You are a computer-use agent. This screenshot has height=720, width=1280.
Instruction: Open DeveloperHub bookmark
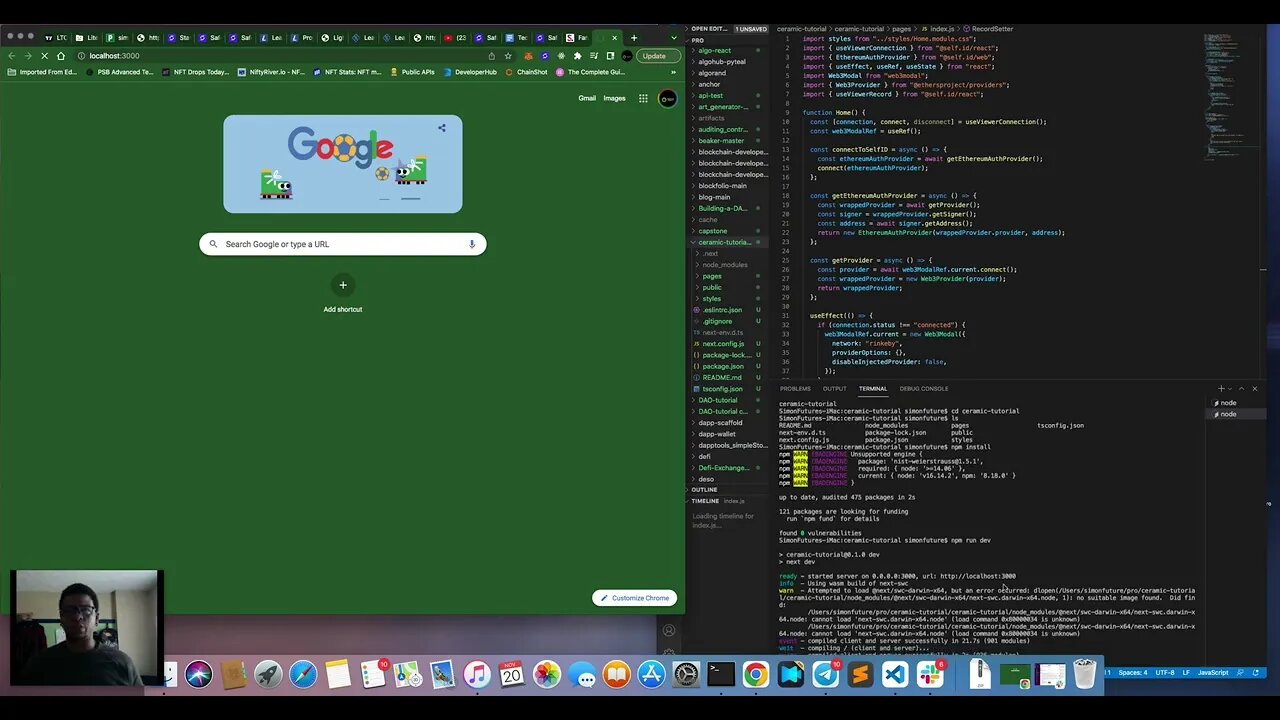pos(470,72)
